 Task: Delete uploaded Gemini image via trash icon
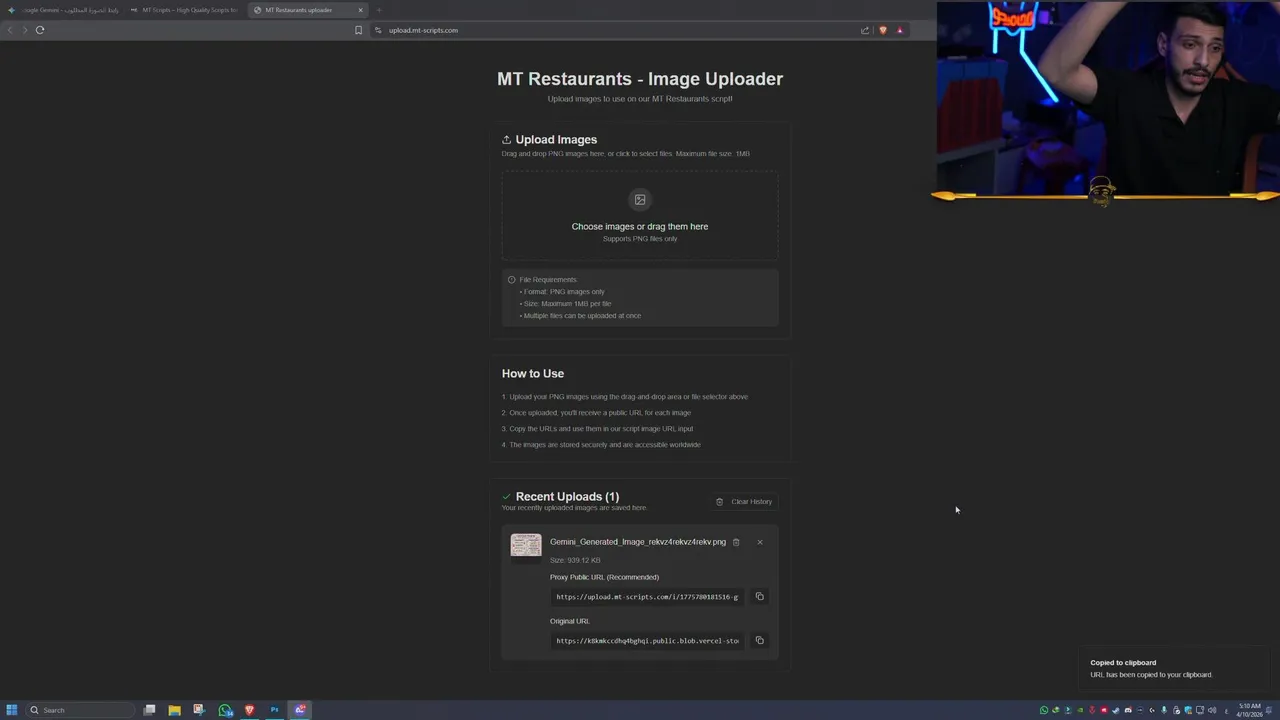point(736,542)
